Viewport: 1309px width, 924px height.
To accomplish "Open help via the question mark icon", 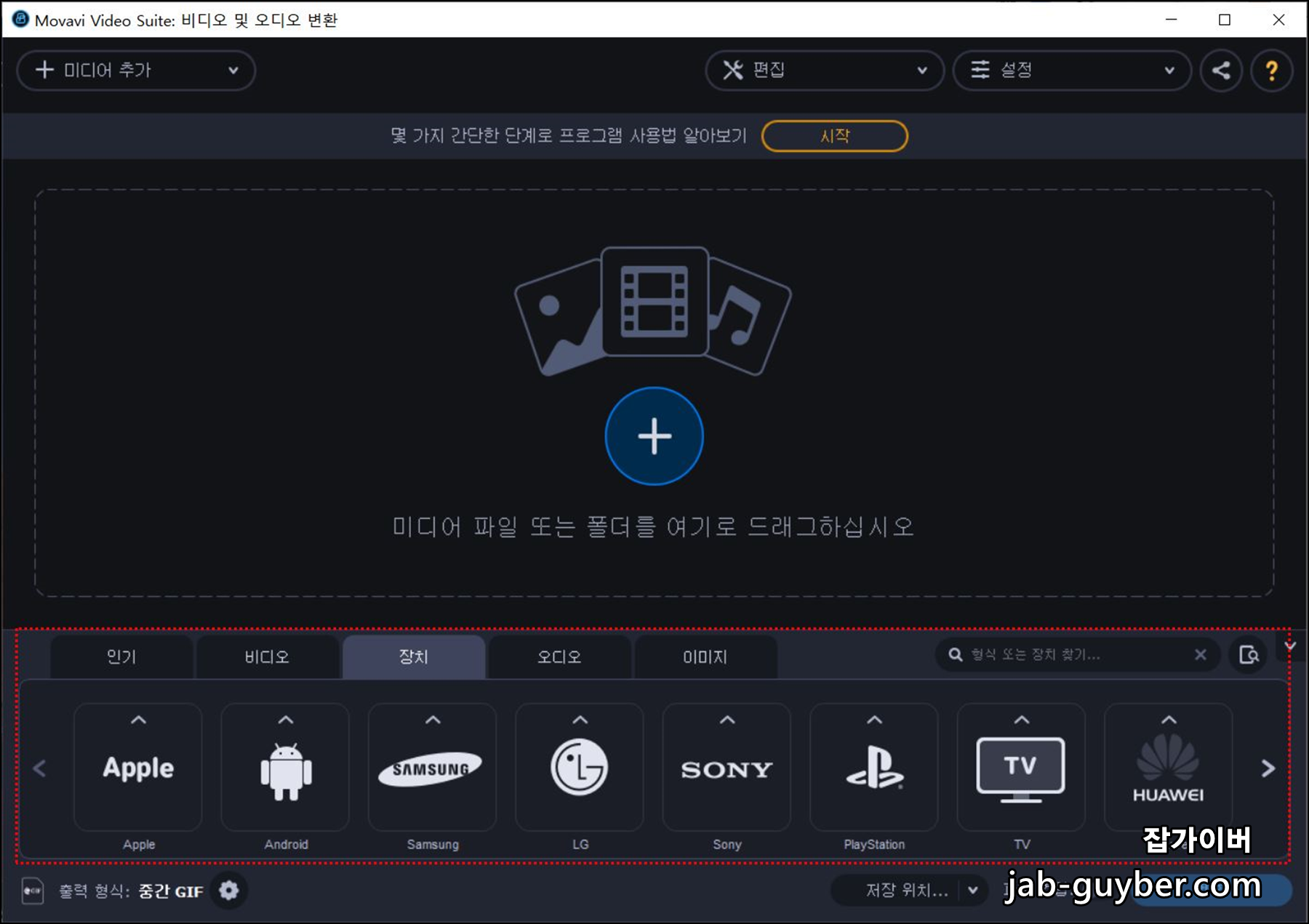I will click(1271, 71).
